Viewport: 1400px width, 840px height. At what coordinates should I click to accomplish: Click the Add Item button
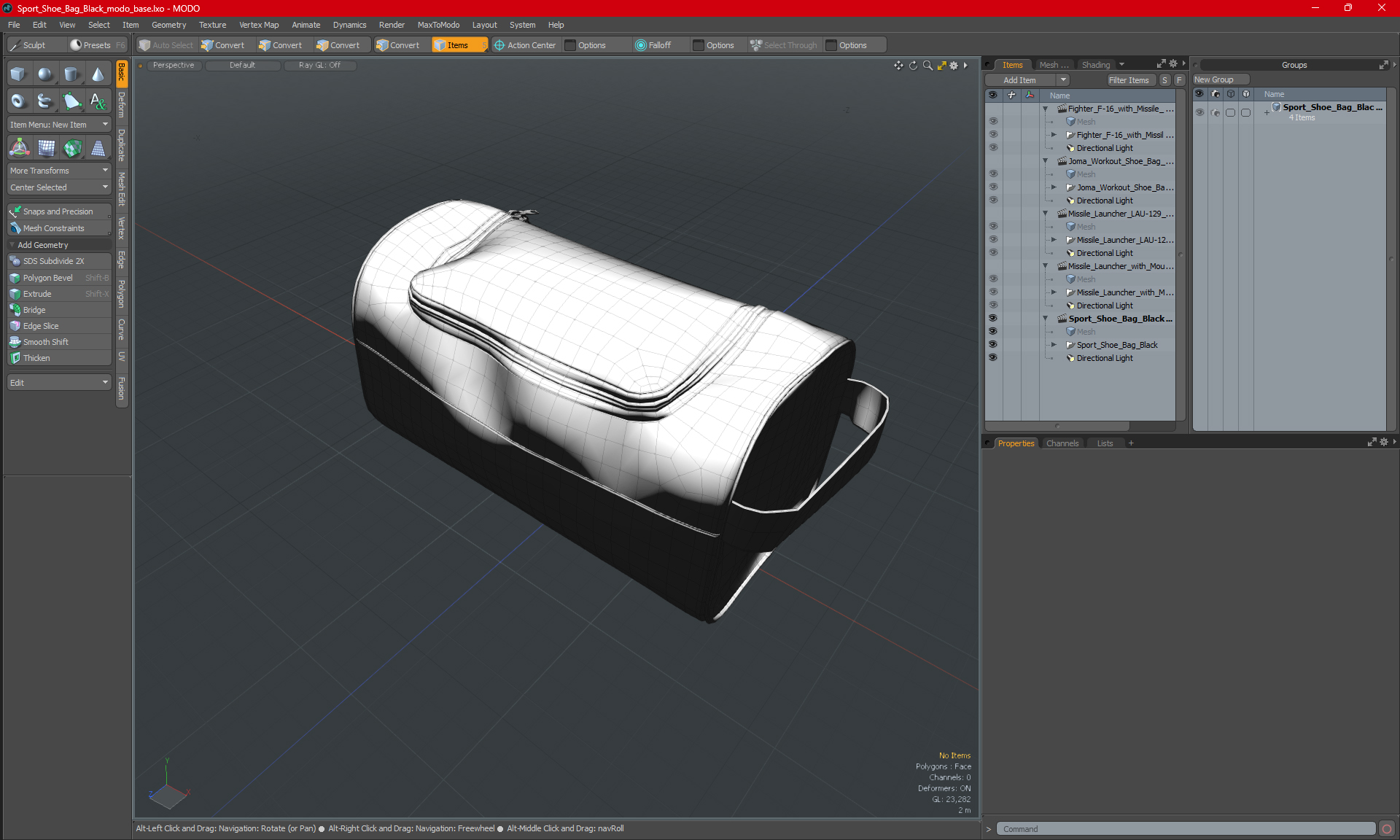pos(1019,80)
